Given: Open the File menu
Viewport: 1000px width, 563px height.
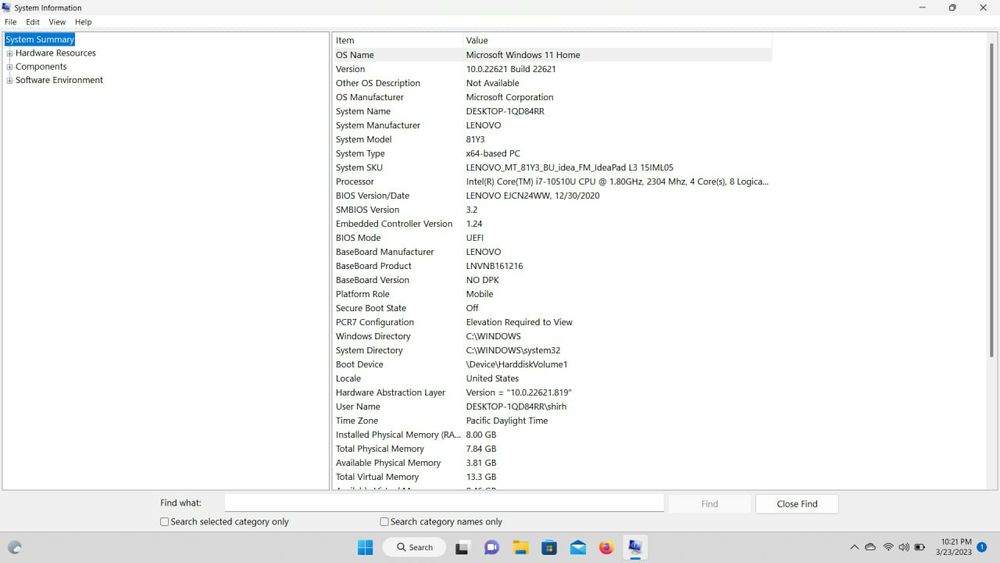Looking at the screenshot, I should click(x=11, y=22).
